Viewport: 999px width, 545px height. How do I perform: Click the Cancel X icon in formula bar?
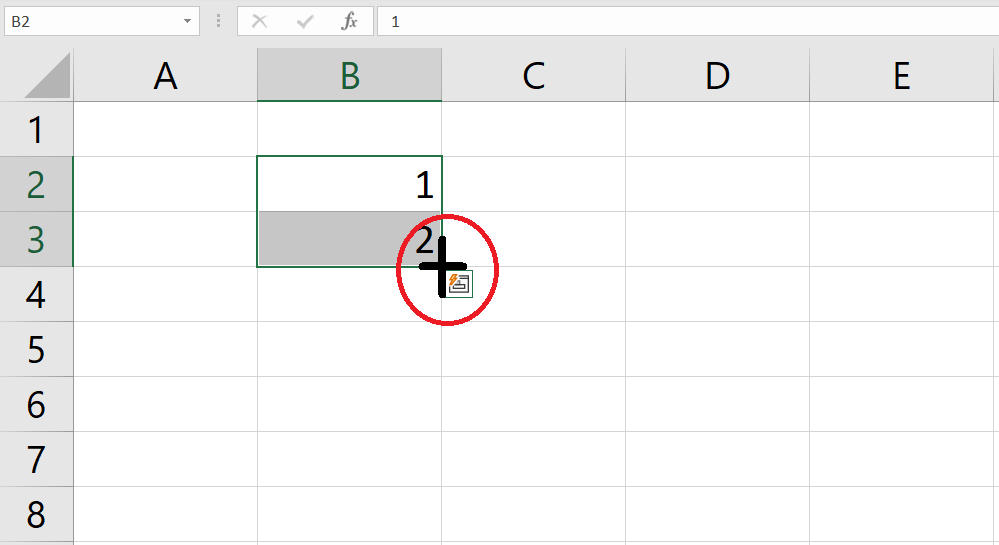click(x=260, y=21)
